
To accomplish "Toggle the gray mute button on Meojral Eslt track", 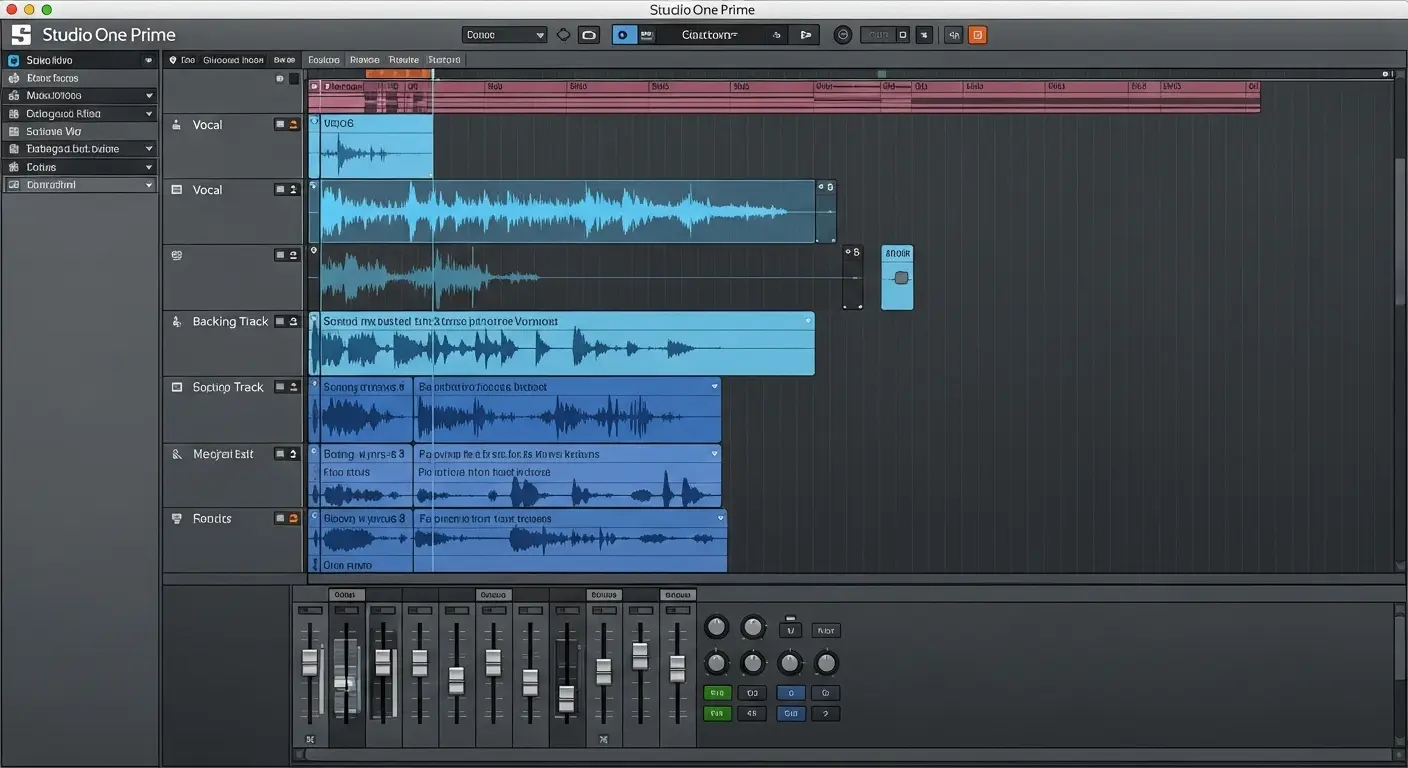I will [281, 454].
